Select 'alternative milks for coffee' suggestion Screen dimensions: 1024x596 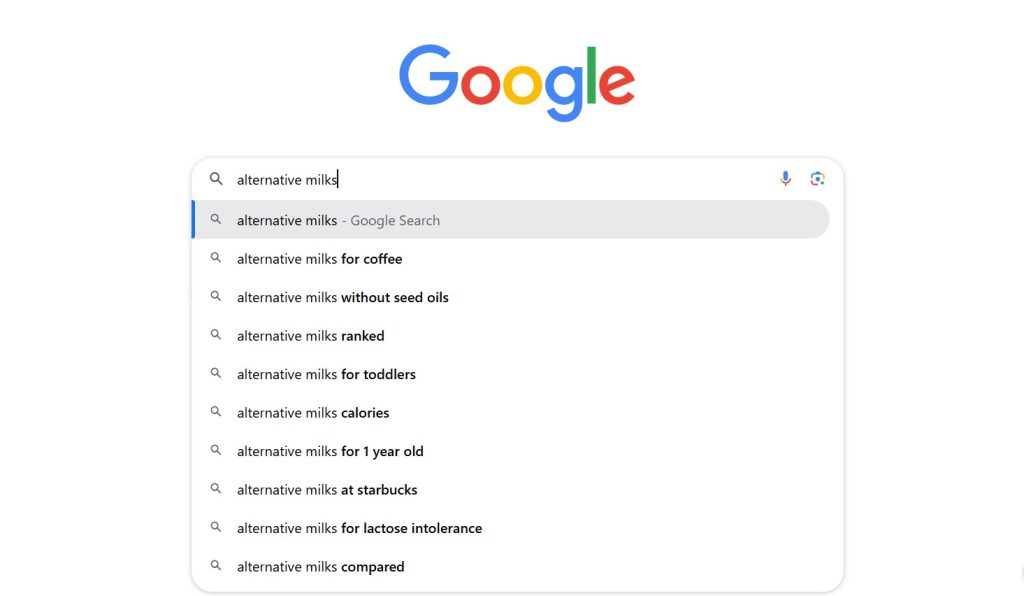[x=318, y=259]
